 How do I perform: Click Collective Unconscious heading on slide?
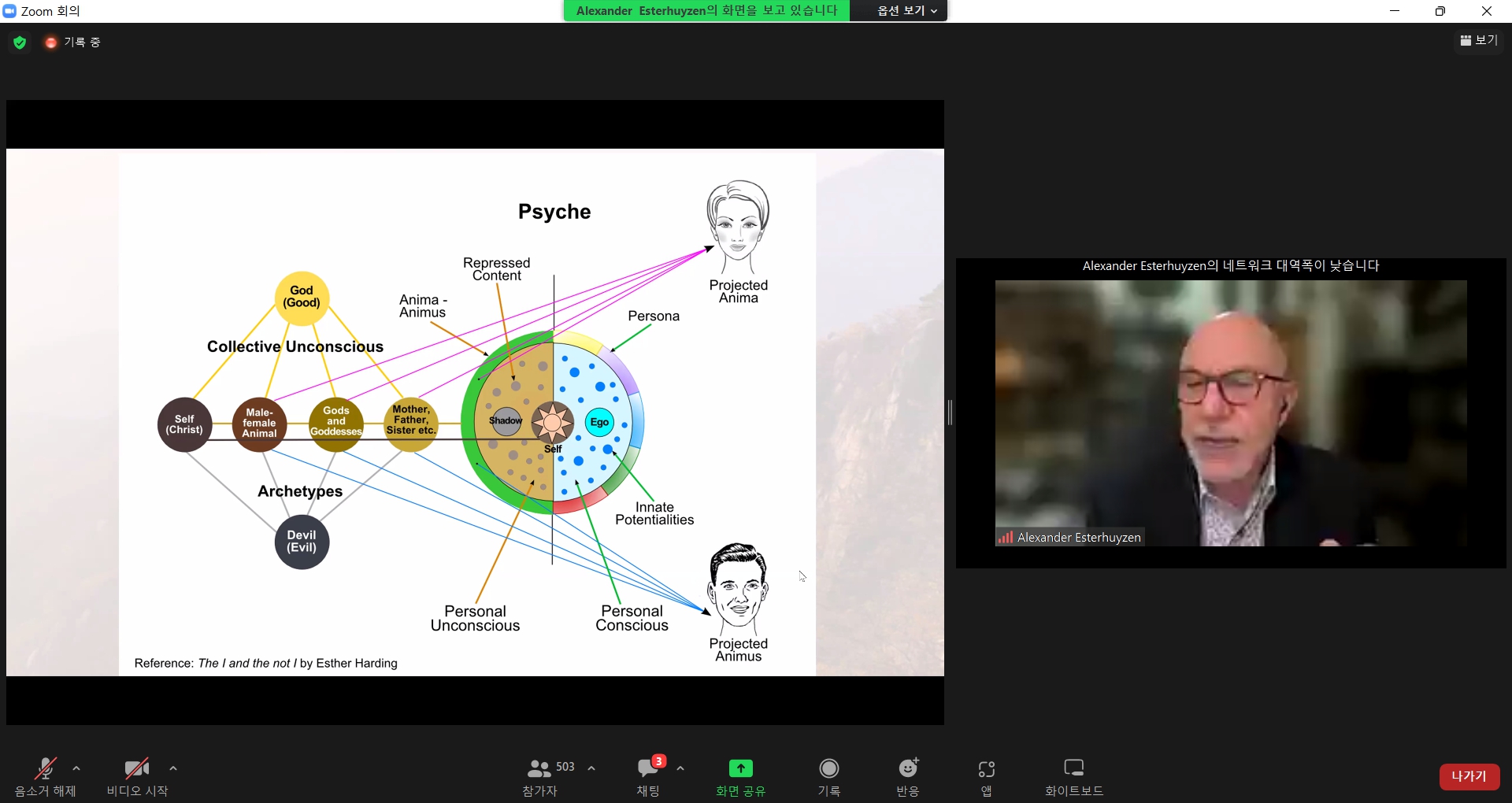[x=295, y=346]
